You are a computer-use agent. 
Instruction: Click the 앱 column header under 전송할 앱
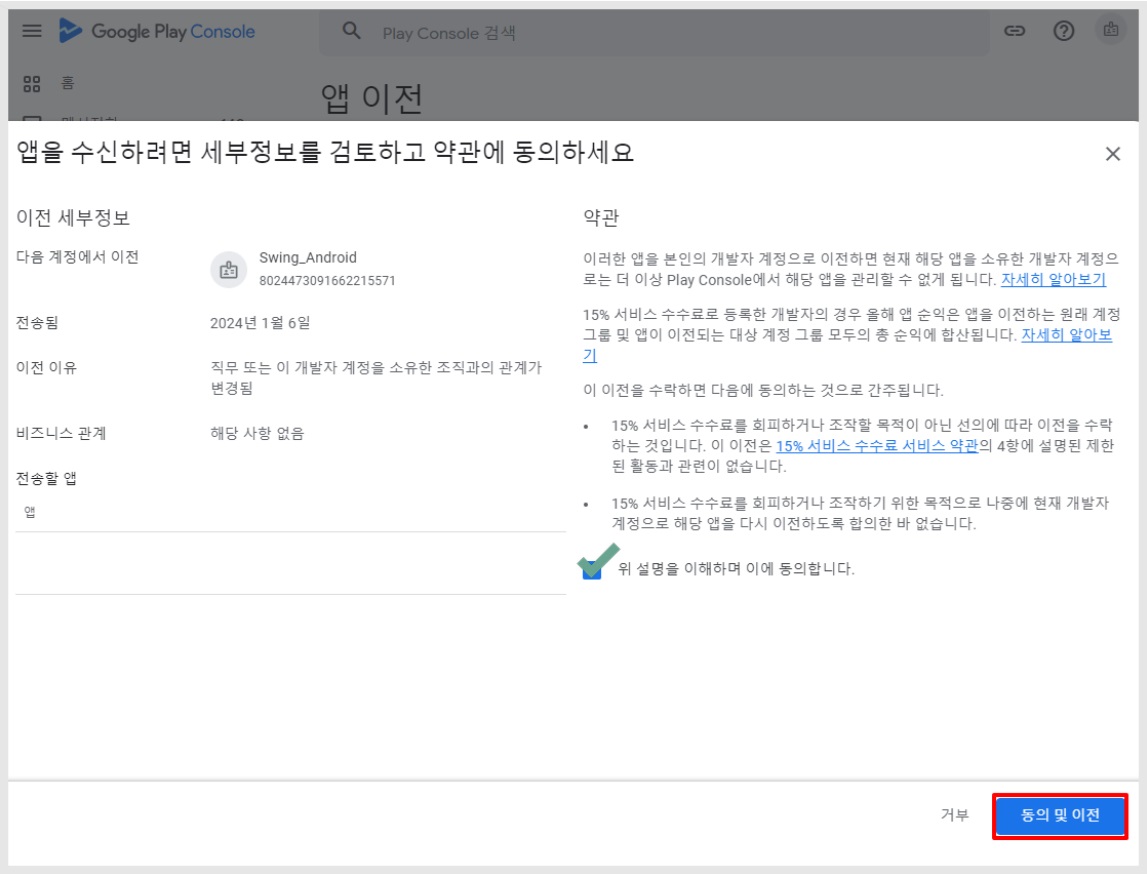point(30,512)
